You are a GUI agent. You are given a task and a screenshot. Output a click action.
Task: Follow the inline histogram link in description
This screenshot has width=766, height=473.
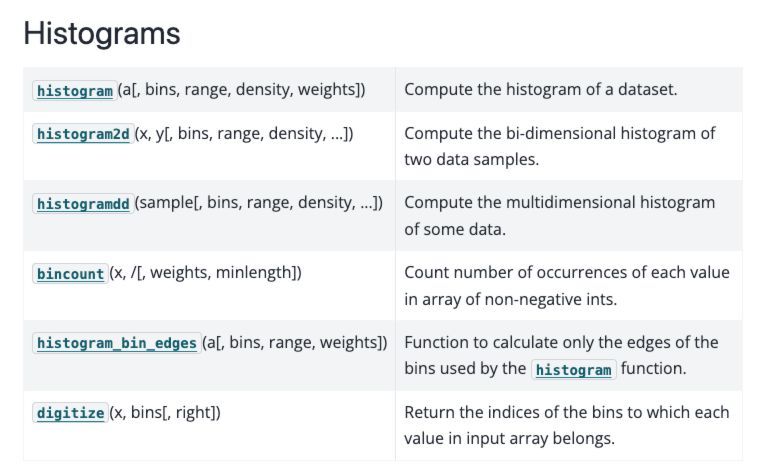pyautogui.click(x=574, y=370)
